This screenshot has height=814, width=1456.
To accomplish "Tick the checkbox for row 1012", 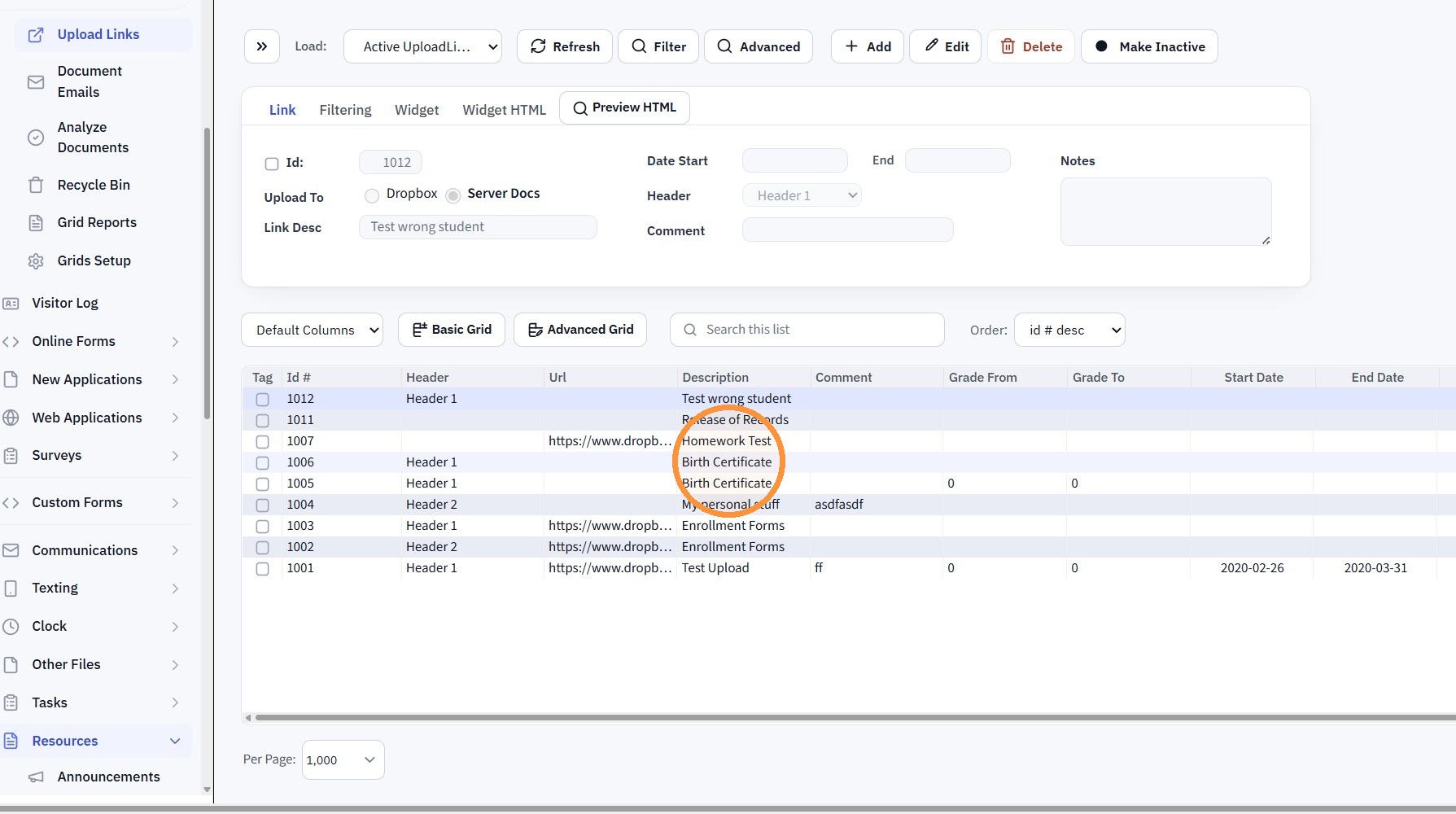I will 262,400.
